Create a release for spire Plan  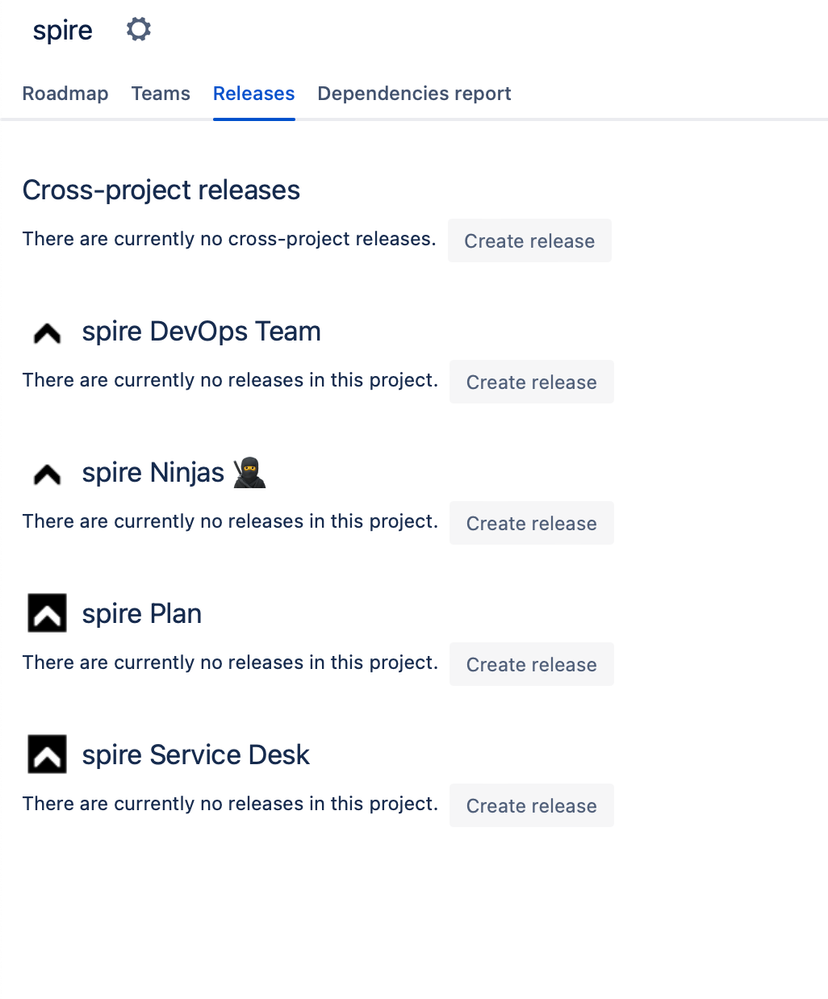coord(531,664)
